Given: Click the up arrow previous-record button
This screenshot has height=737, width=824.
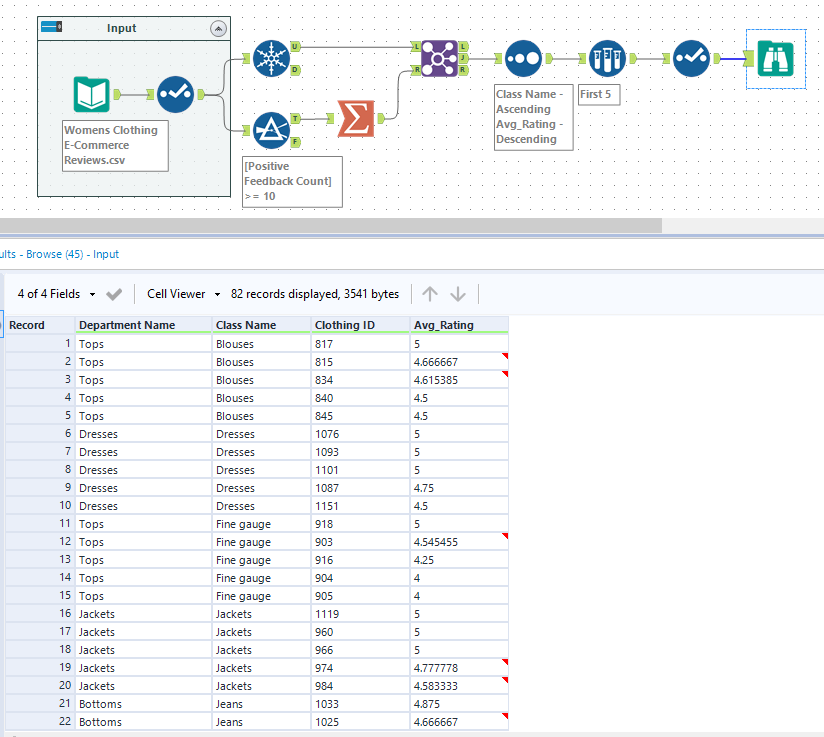Looking at the screenshot, I should (430, 294).
